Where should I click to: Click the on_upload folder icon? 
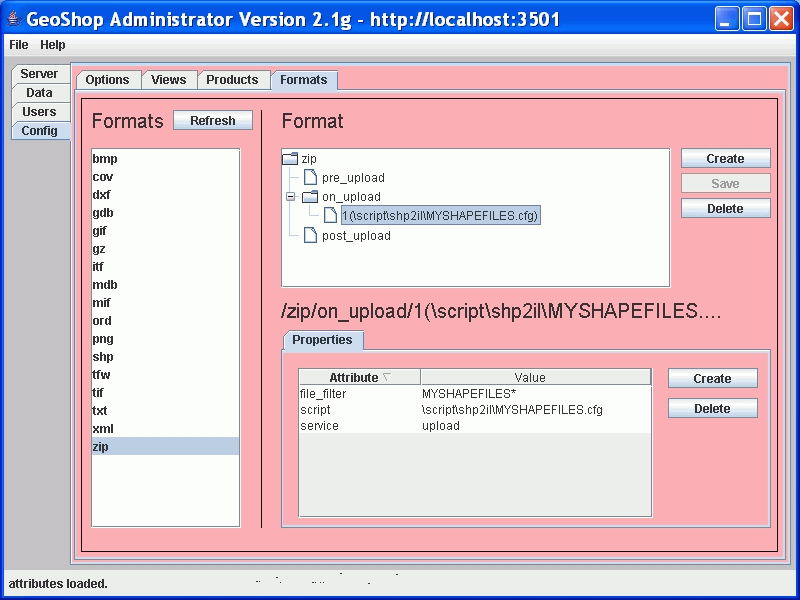(x=310, y=196)
